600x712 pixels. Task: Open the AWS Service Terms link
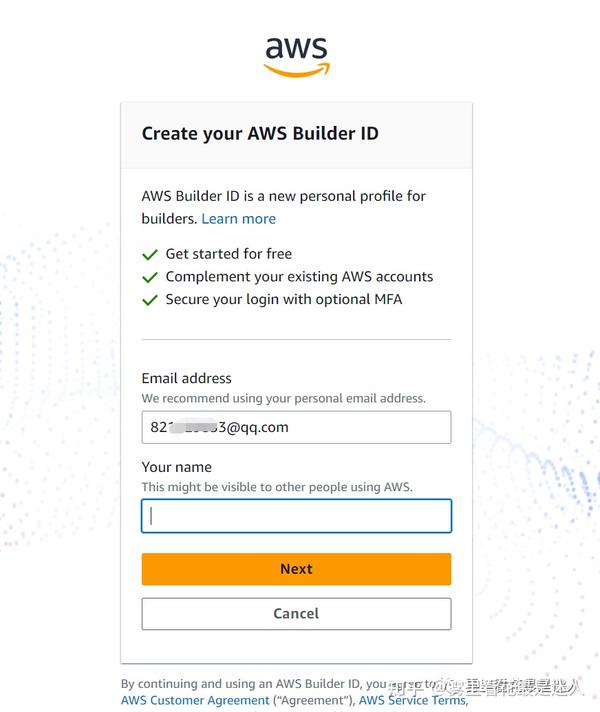(x=412, y=700)
